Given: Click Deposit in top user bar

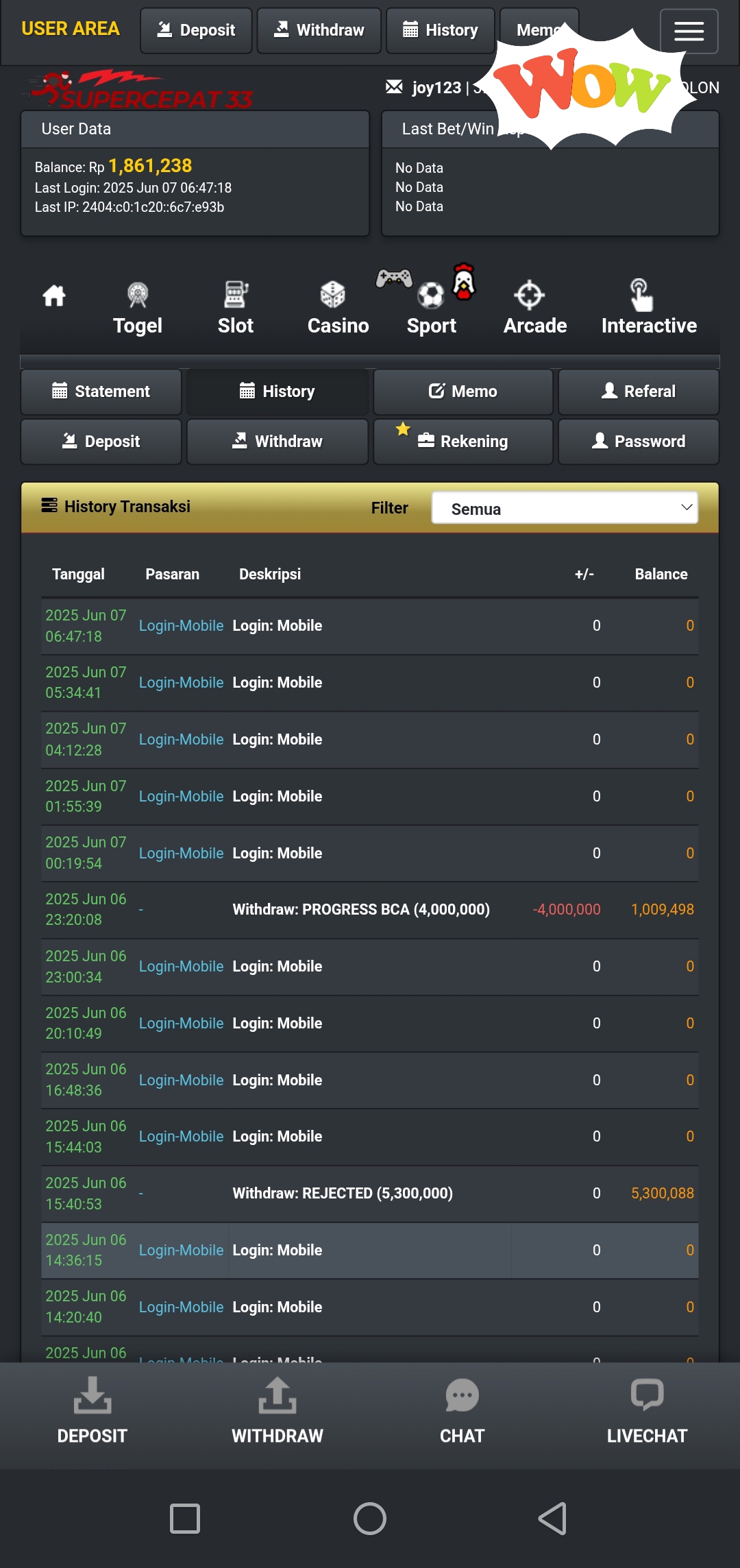Looking at the screenshot, I should coord(196,30).
